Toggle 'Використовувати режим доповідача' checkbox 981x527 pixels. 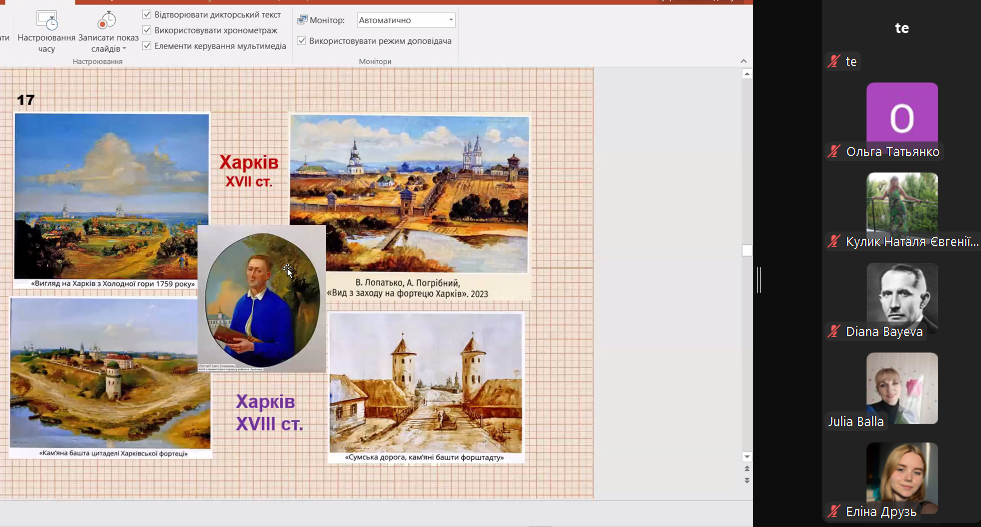pos(302,41)
